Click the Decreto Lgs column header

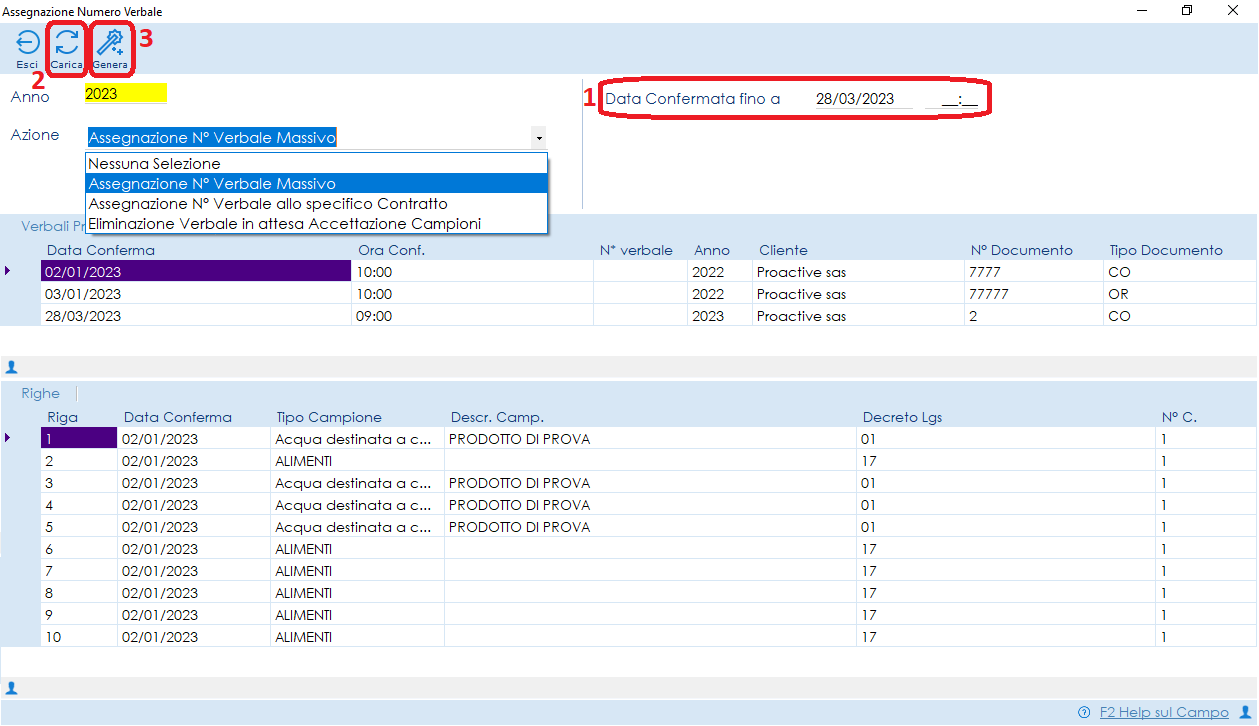903,417
